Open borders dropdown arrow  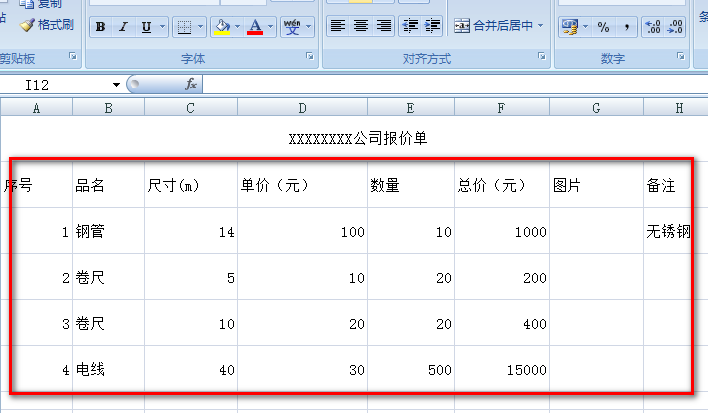pos(201,27)
